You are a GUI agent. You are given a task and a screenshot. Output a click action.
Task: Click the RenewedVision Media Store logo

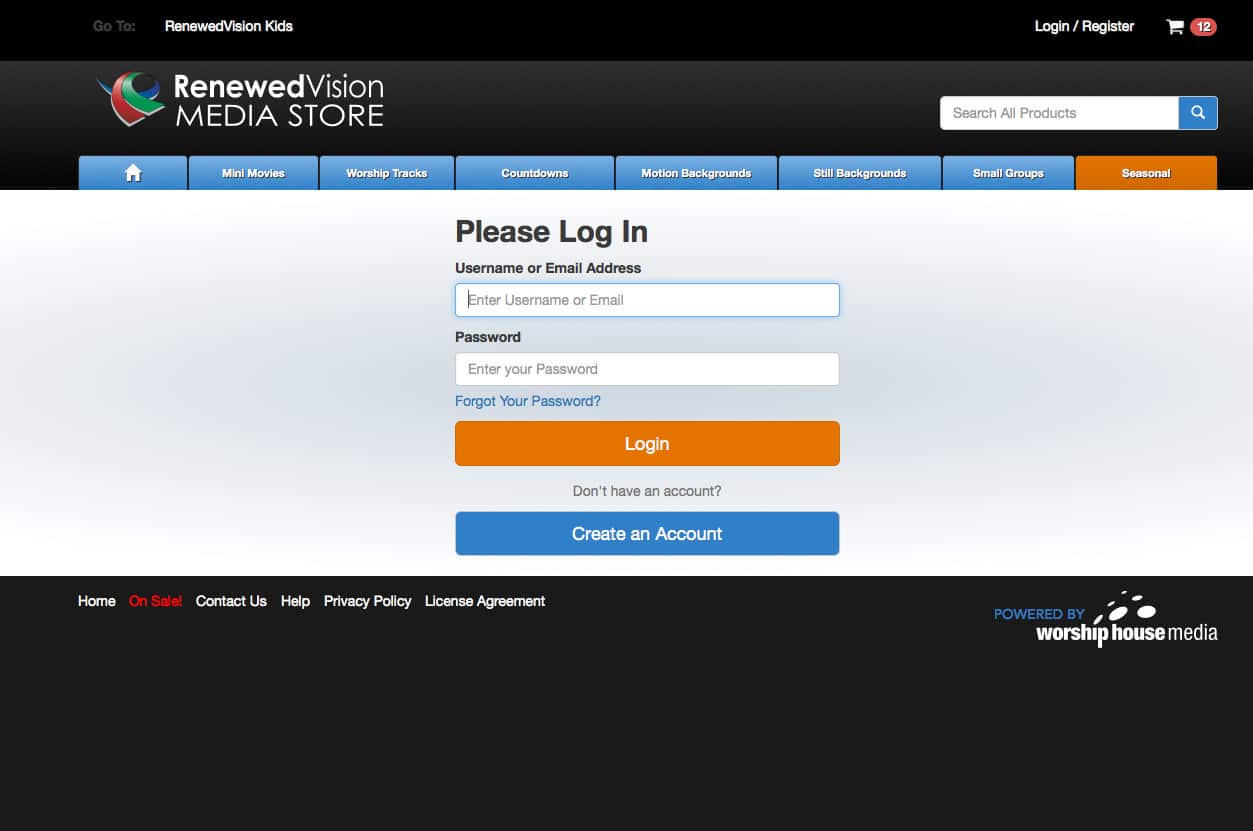pos(240,100)
